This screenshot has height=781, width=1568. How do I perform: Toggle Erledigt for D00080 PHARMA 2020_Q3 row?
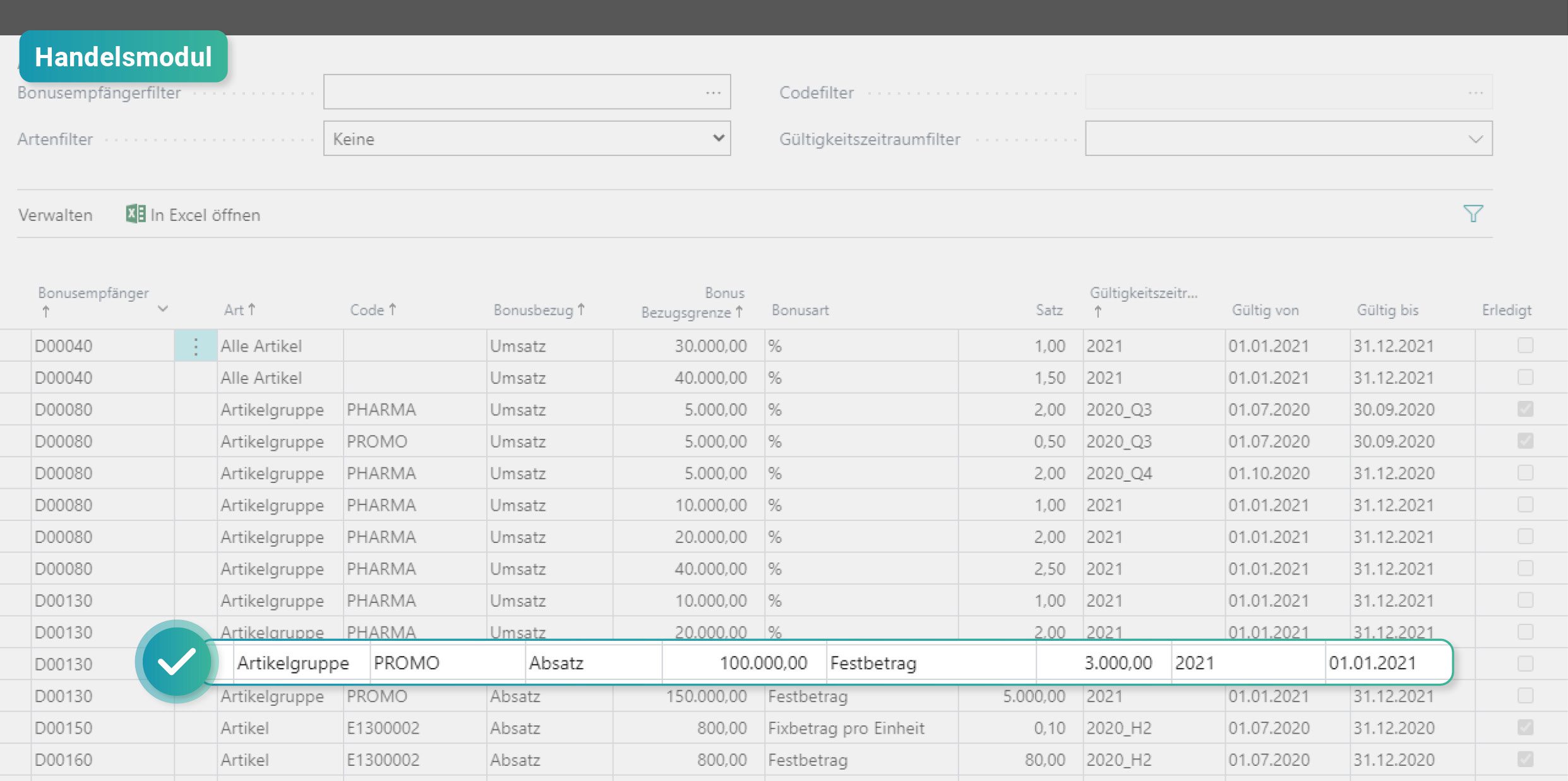pos(1525,409)
